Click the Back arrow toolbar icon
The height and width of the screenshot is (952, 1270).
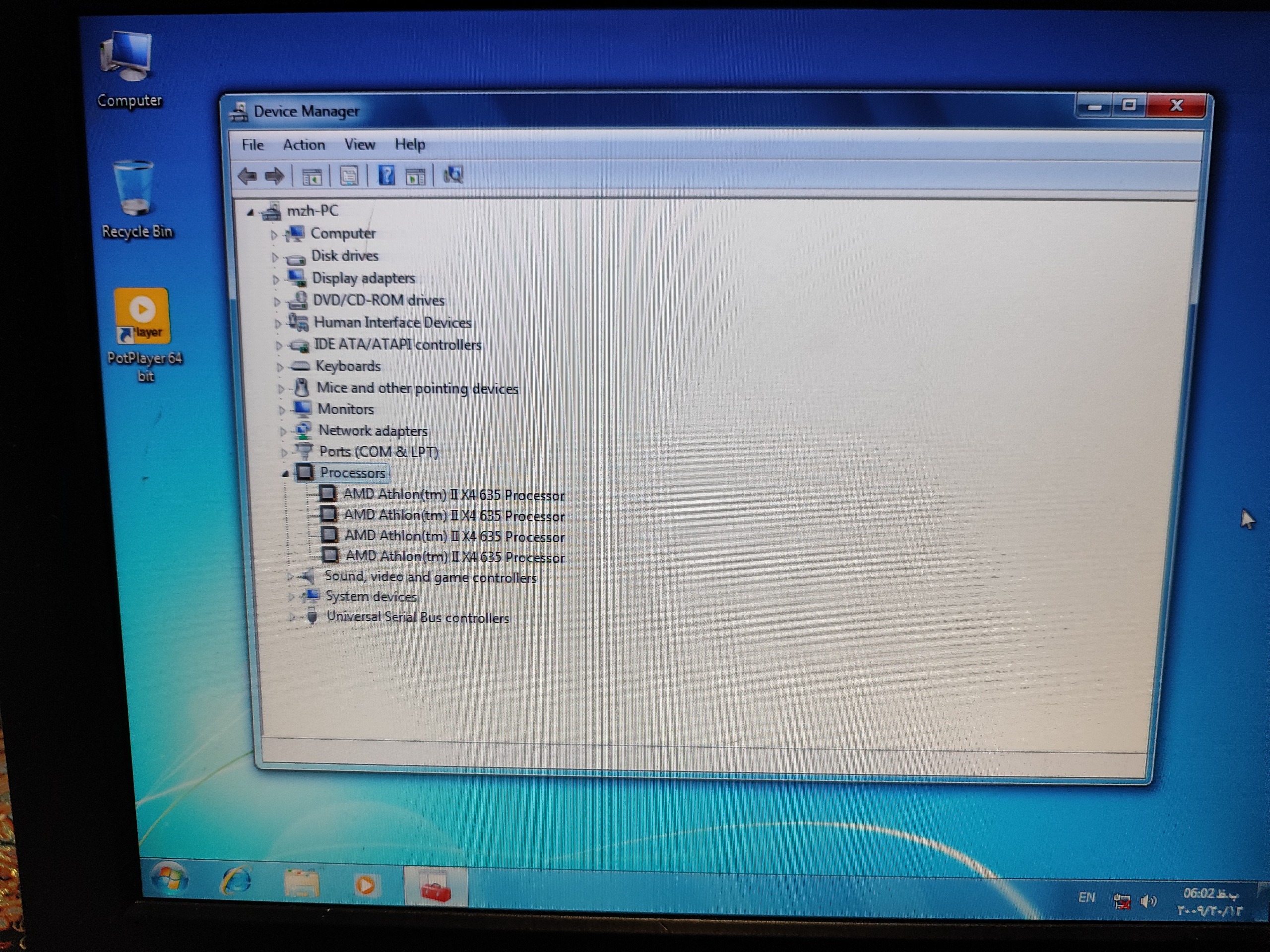pyautogui.click(x=248, y=176)
